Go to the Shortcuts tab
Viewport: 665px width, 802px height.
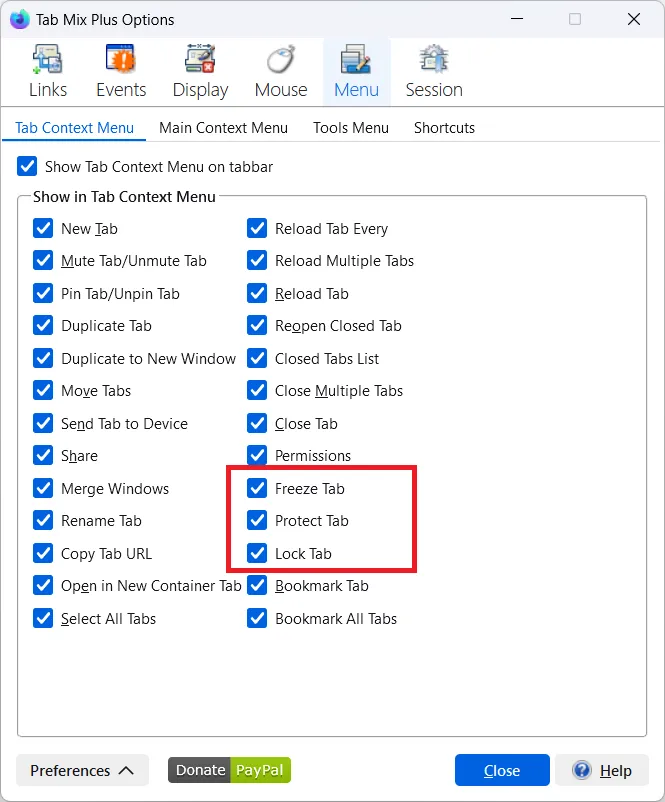(444, 128)
